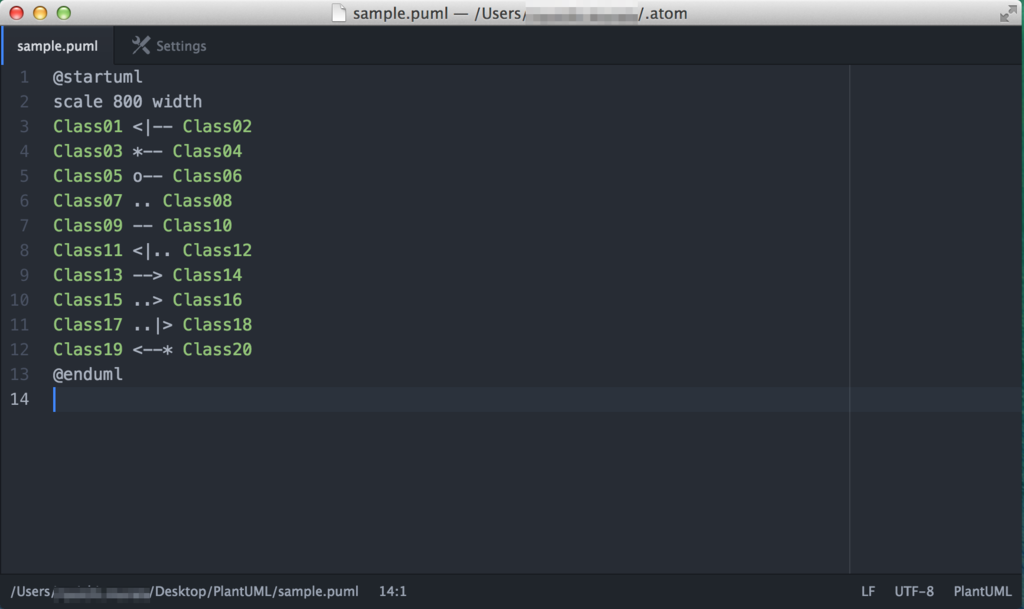Switch to the sample.puml tab
This screenshot has height=609, width=1024.
coord(57,46)
